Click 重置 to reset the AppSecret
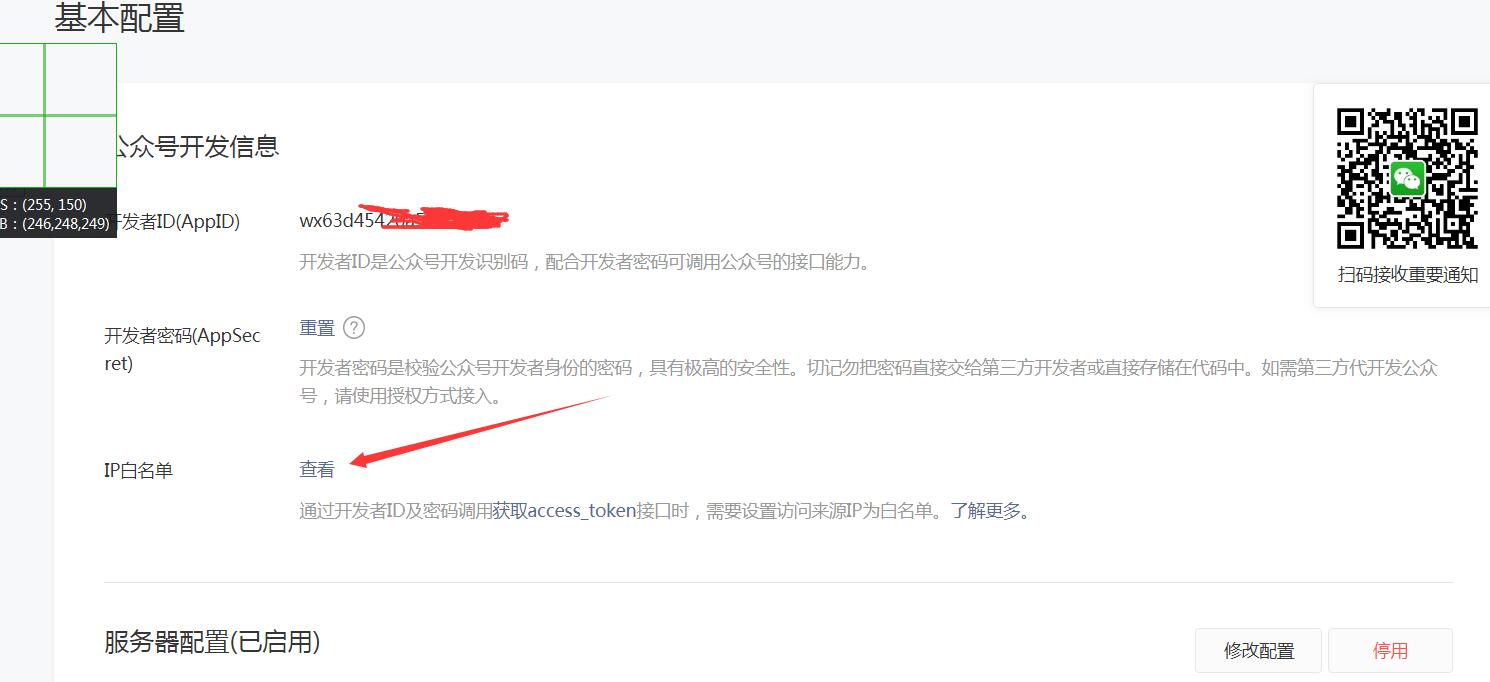 pyautogui.click(x=317, y=328)
